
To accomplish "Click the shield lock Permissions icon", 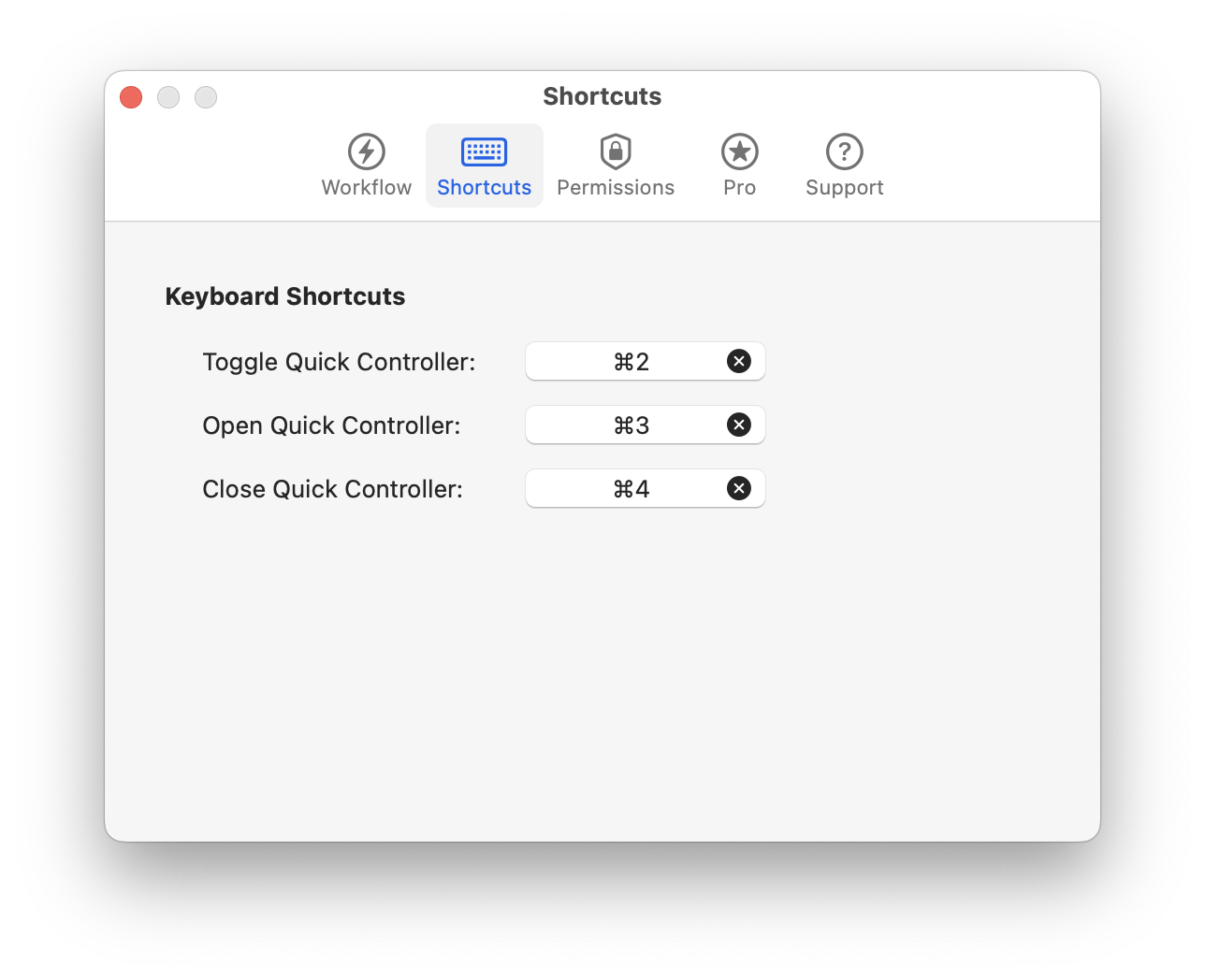I will (616, 151).
